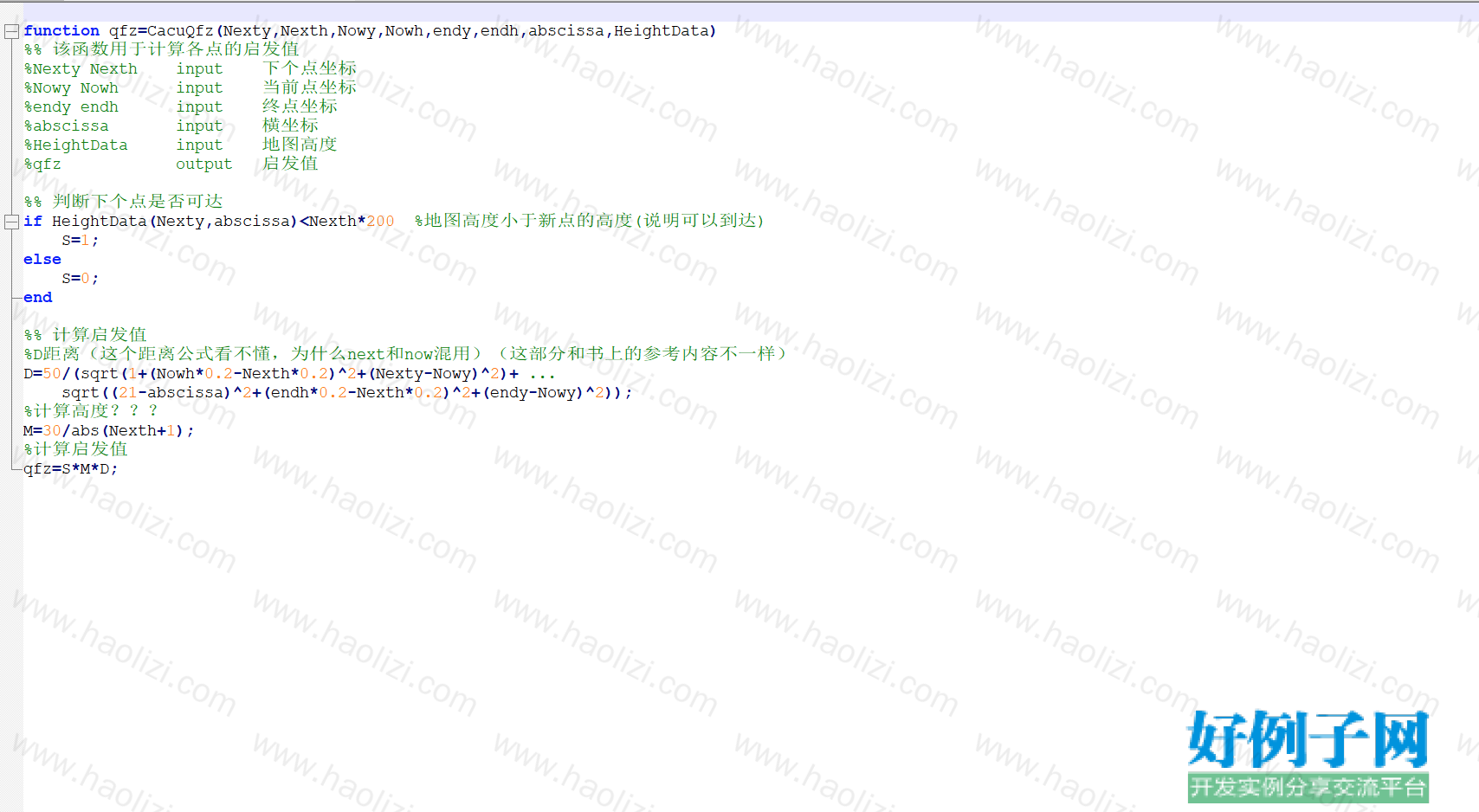
Task: Click the line starting with 'D=50/(sqrt('
Action: [289, 373]
